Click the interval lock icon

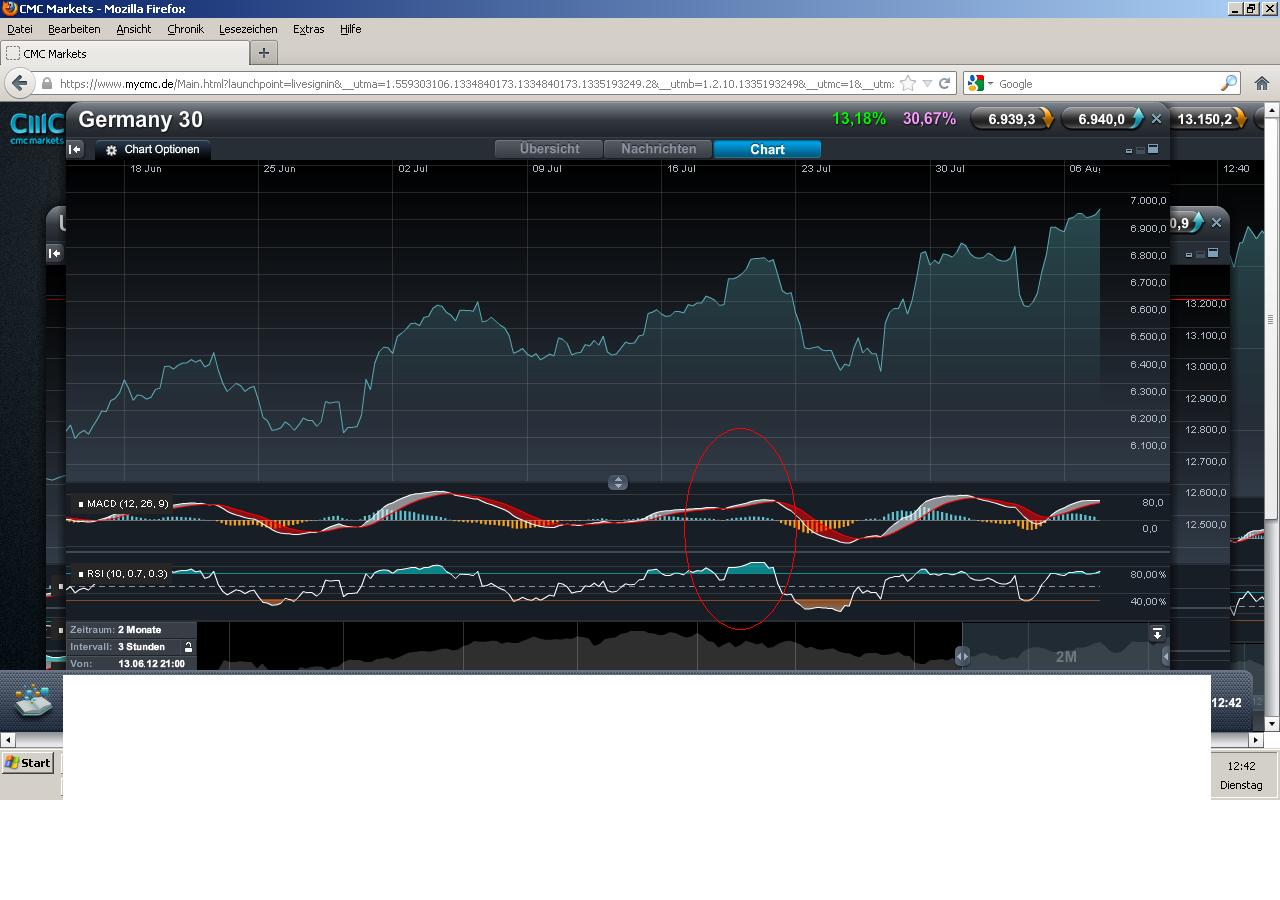tap(188, 647)
